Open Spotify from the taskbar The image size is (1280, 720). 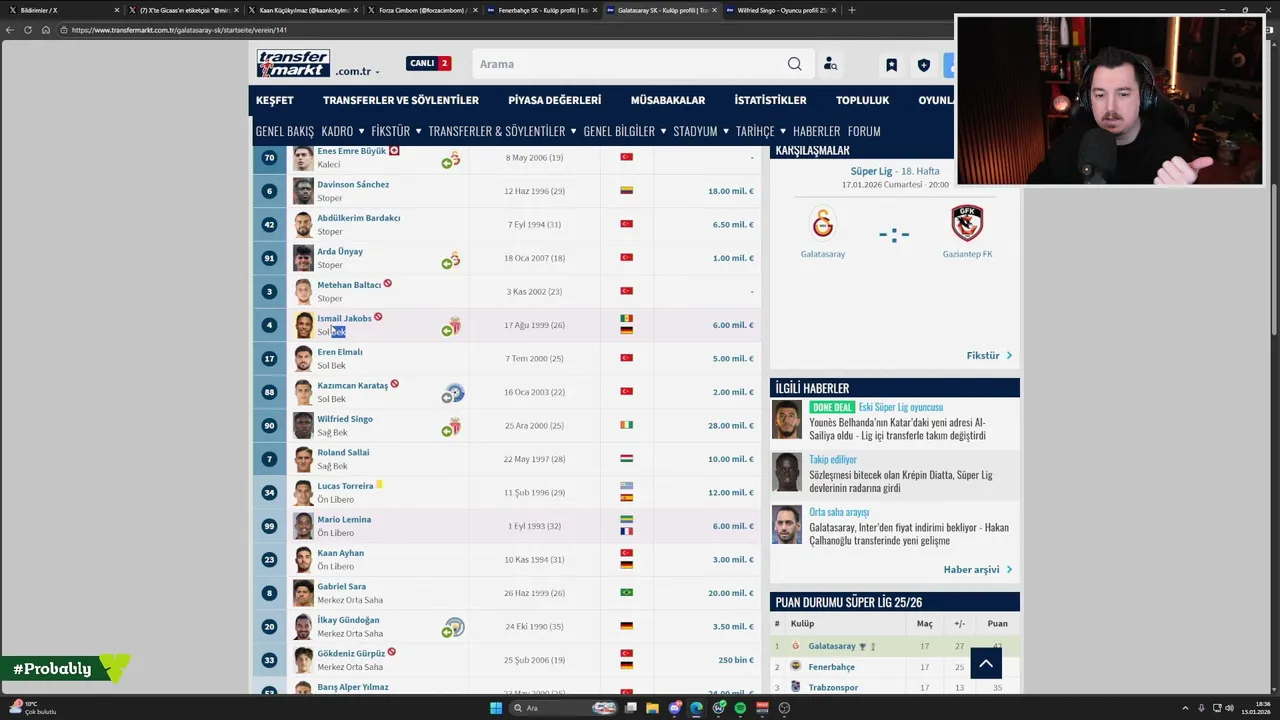740,708
